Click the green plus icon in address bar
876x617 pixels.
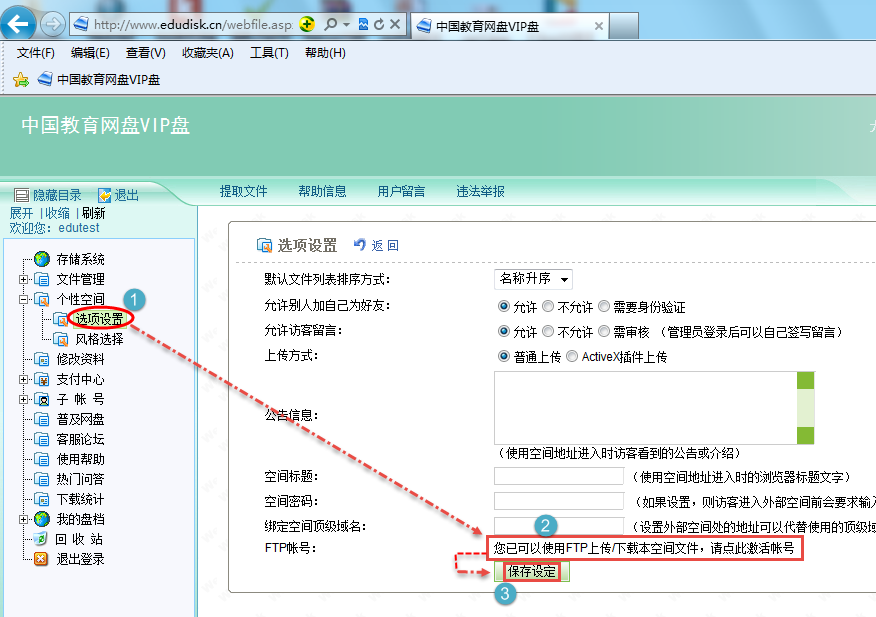(x=307, y=24)
